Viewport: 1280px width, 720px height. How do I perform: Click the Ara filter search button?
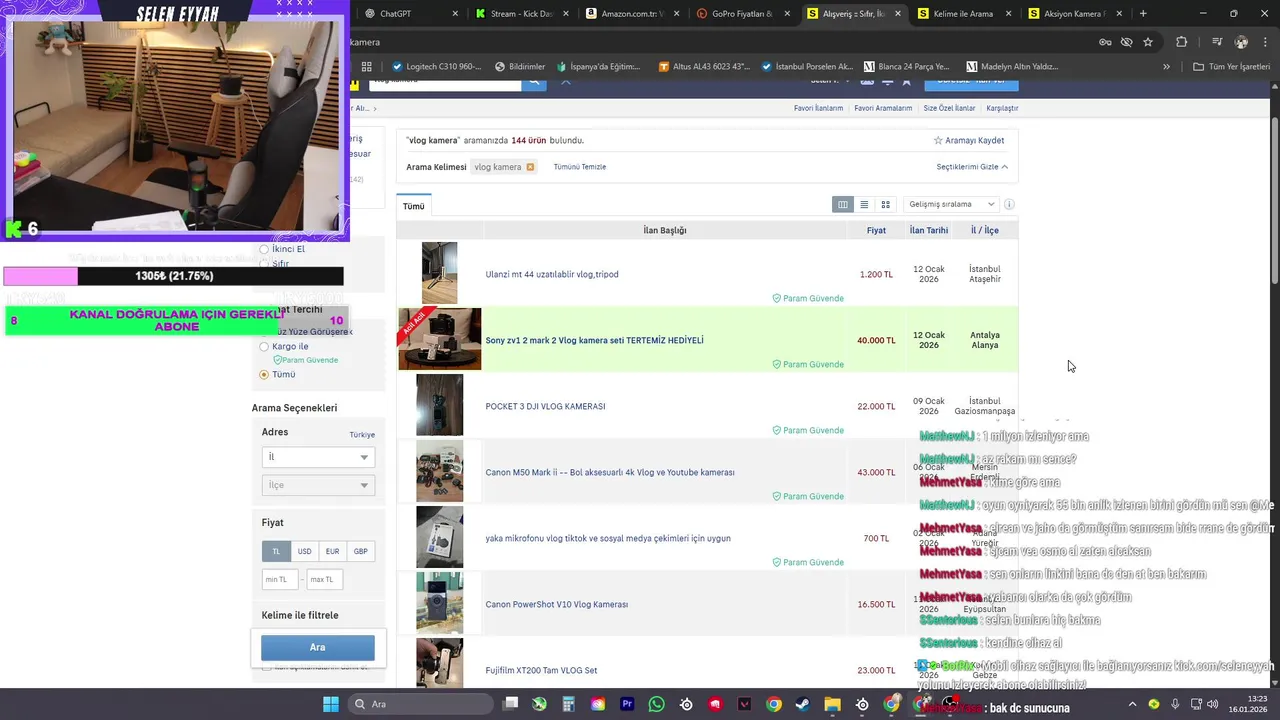point(318,647)
